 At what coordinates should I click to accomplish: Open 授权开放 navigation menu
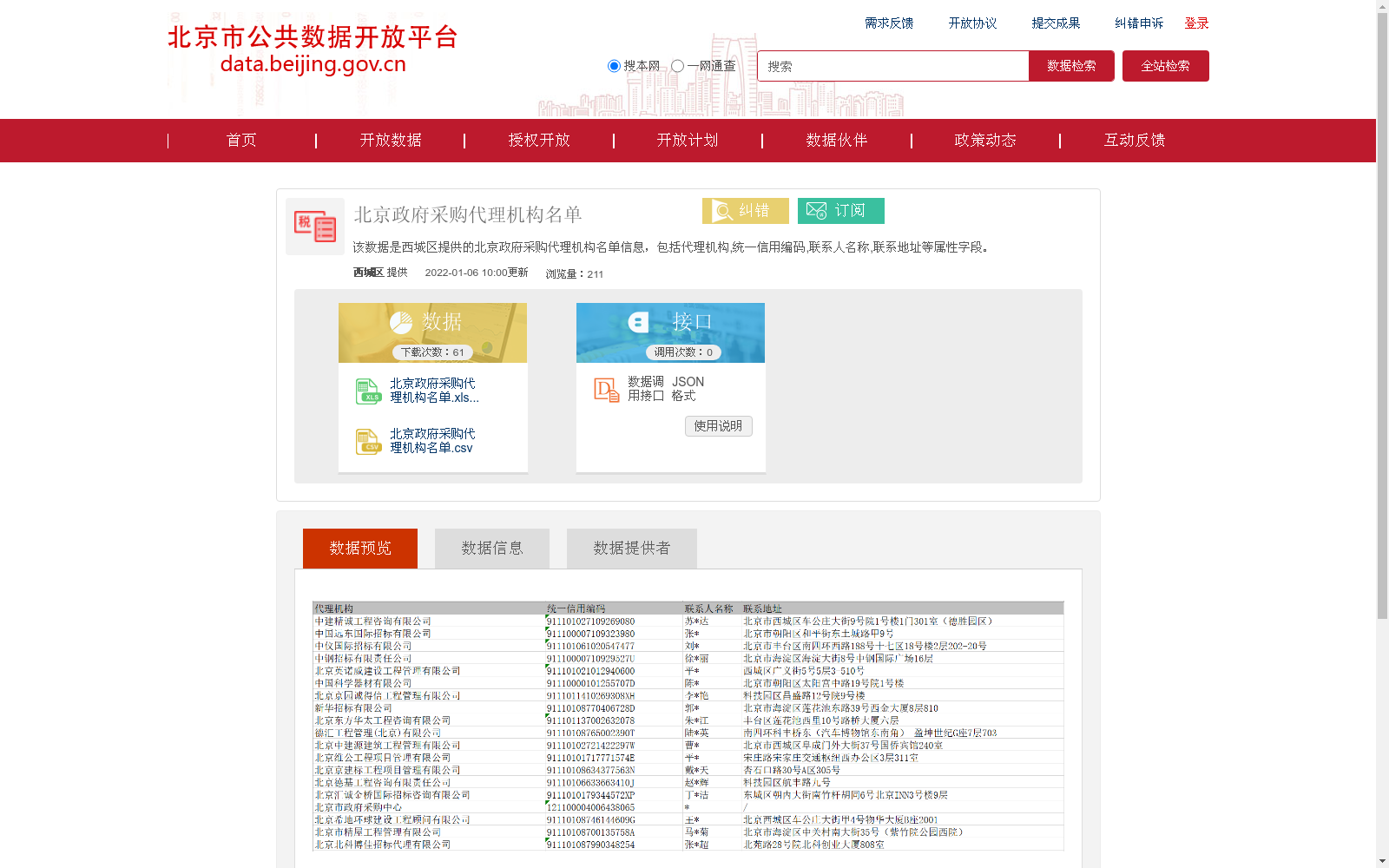coord(539,141)
